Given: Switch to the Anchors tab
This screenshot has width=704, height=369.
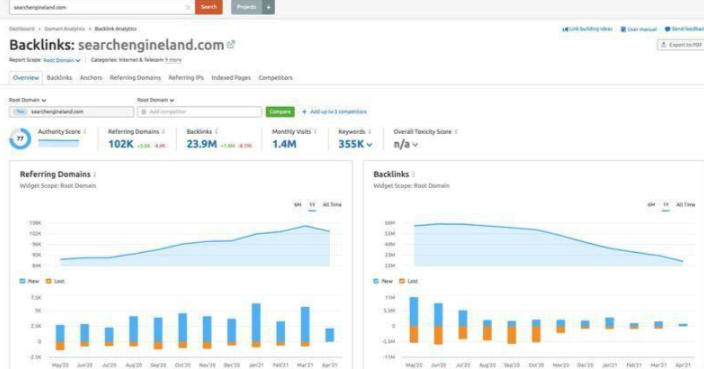Looking at the screenshot, I should 91,78.
